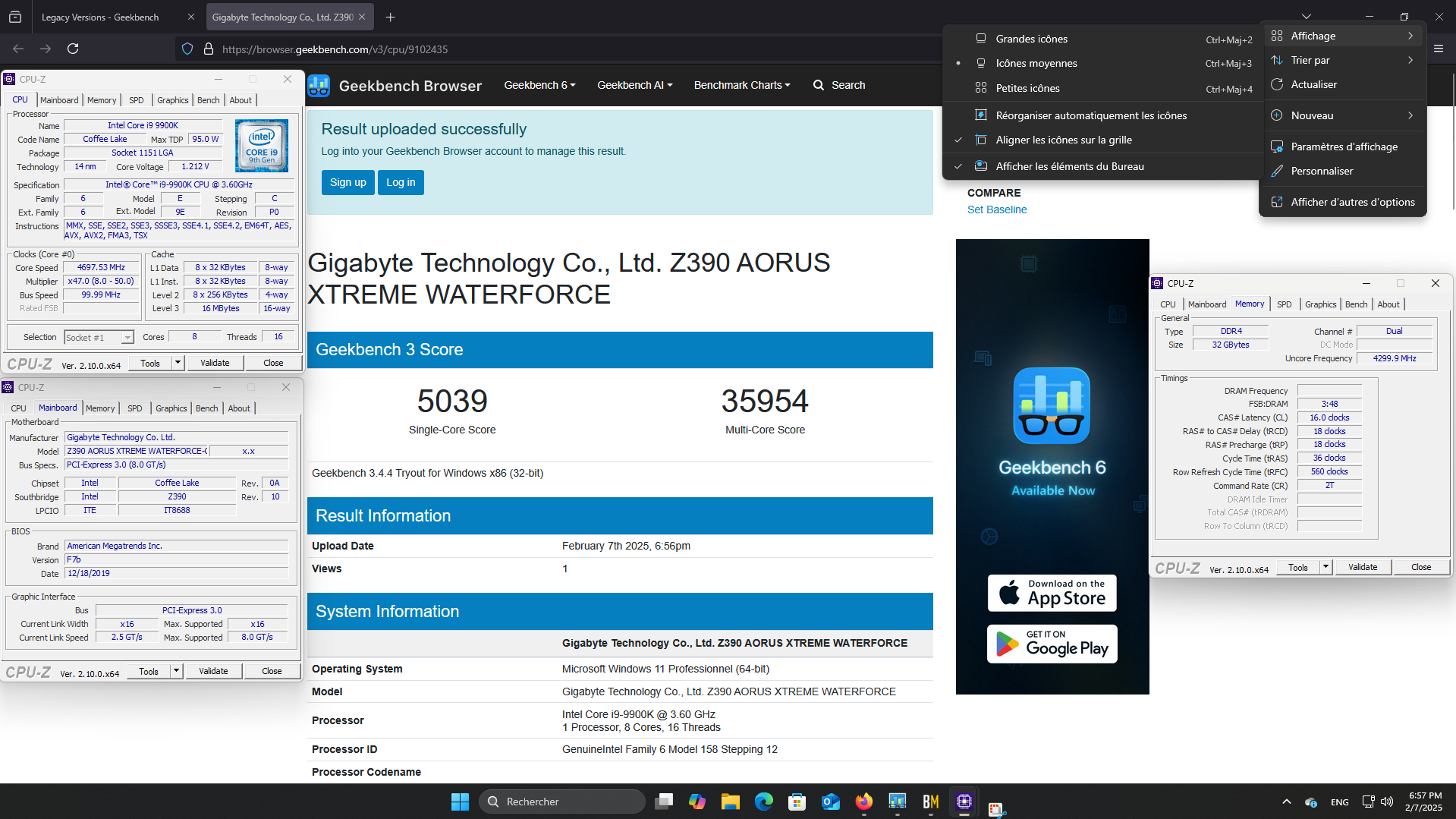Click the browser forward arrow
Image resolution: width=1456 pixels, height=819 pixels.
(x=46, y=49)
